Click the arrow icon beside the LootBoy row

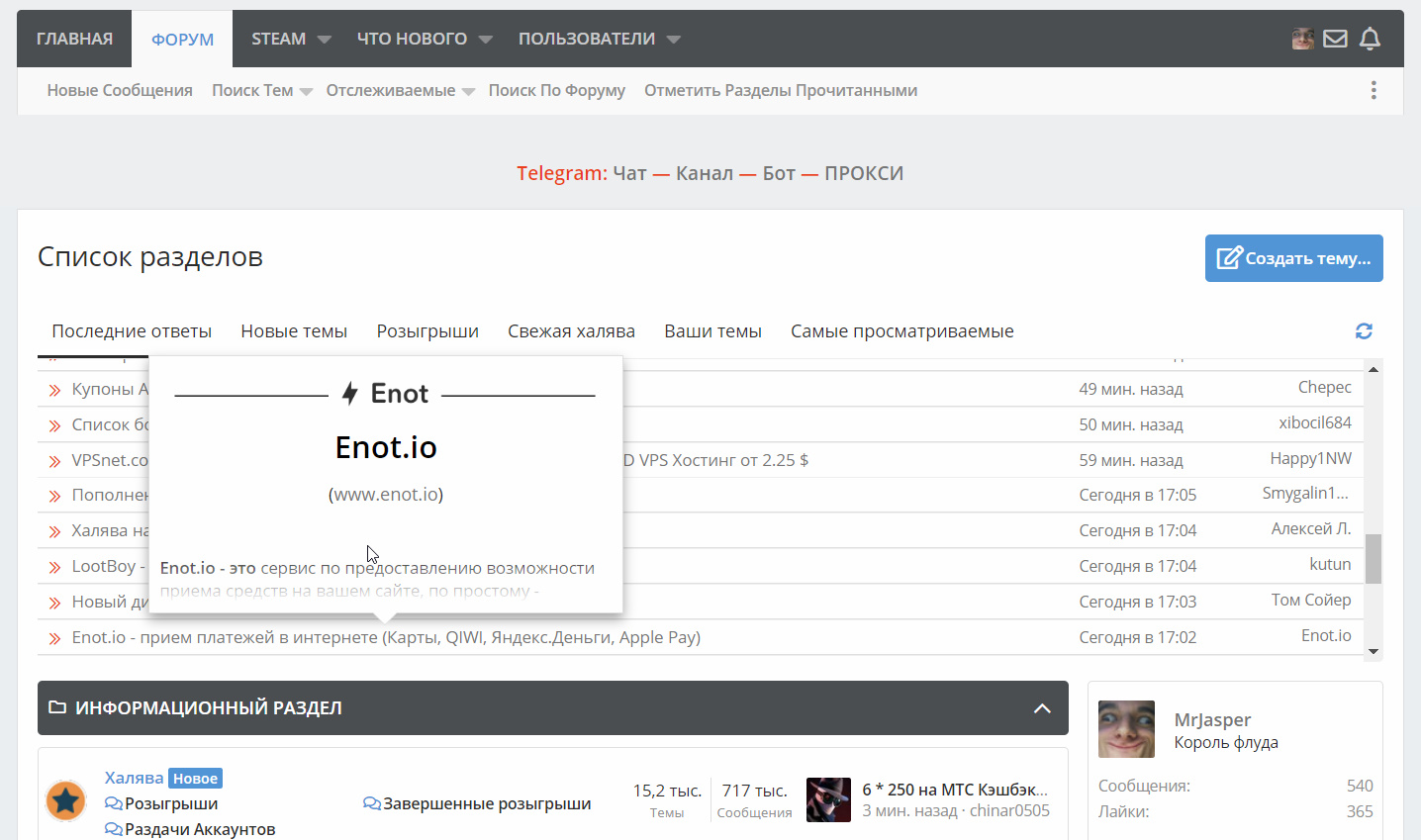point(55,567)
